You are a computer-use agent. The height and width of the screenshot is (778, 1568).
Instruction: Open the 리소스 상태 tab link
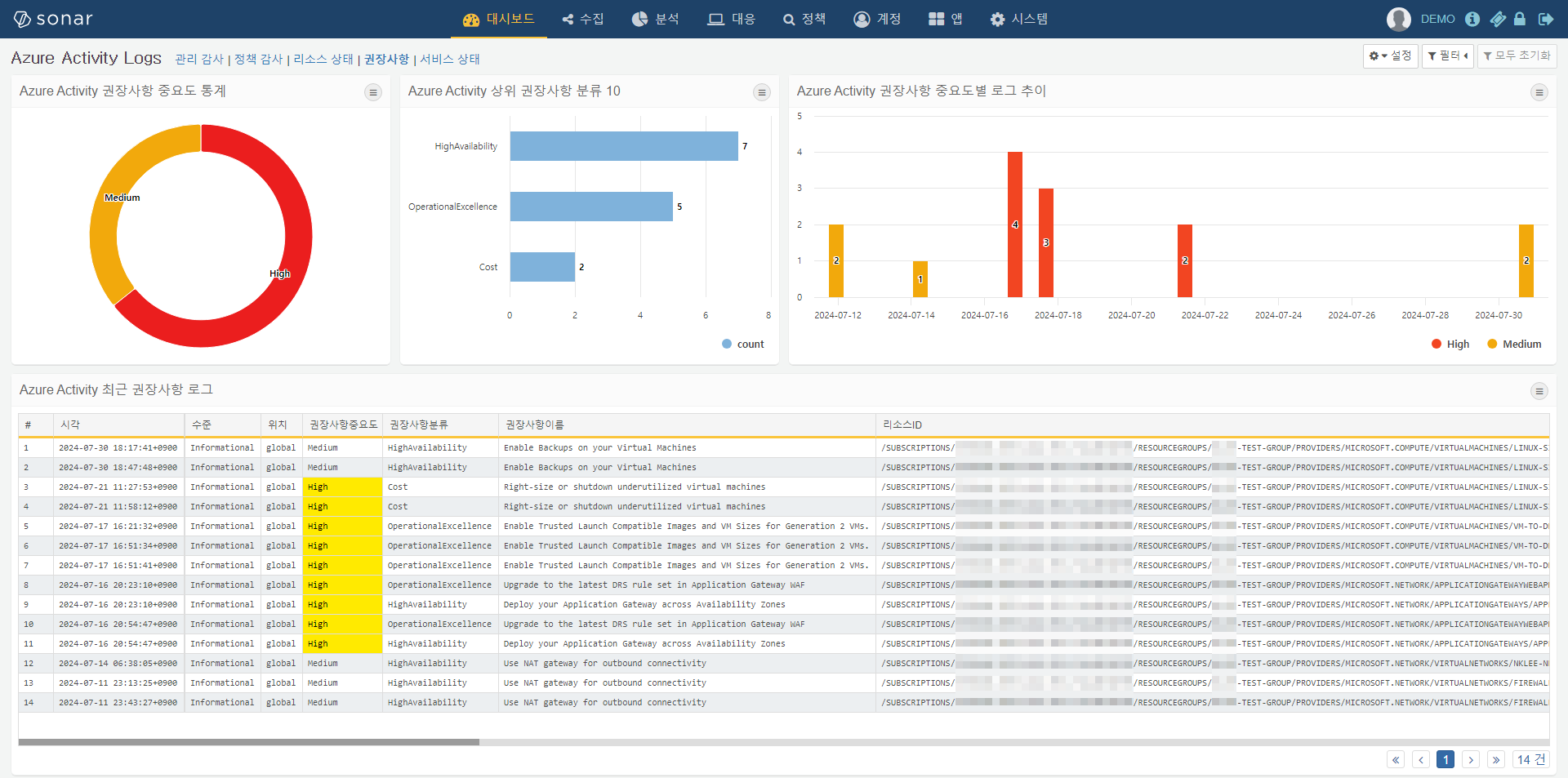323,59
